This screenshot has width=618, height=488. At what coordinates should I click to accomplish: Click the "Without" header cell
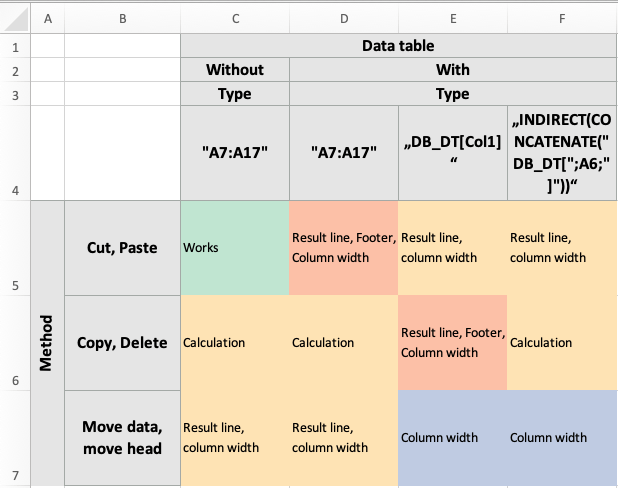(235, 70)
